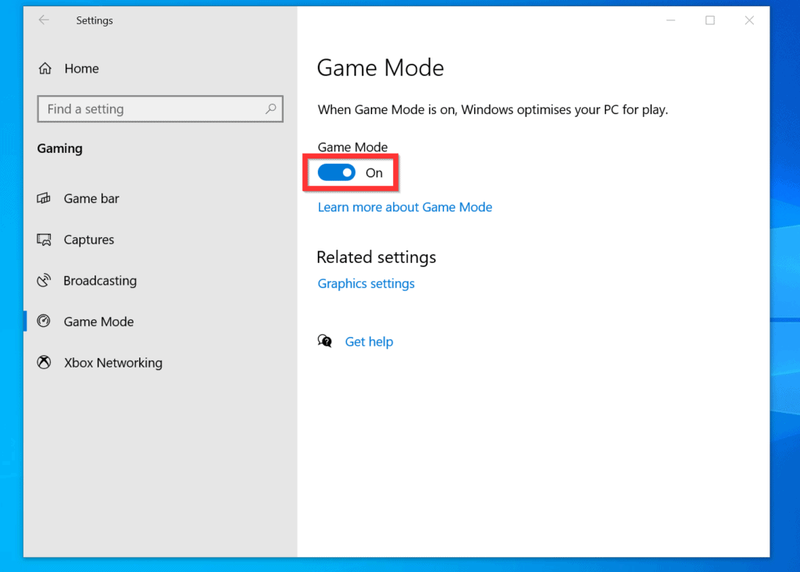
Task: Click the Game bar icon
Action: pos(44,198)
